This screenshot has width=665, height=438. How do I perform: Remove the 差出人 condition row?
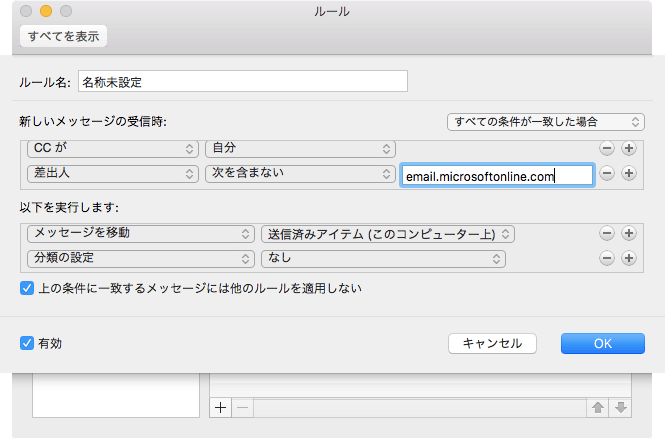(x=607, y=173)
